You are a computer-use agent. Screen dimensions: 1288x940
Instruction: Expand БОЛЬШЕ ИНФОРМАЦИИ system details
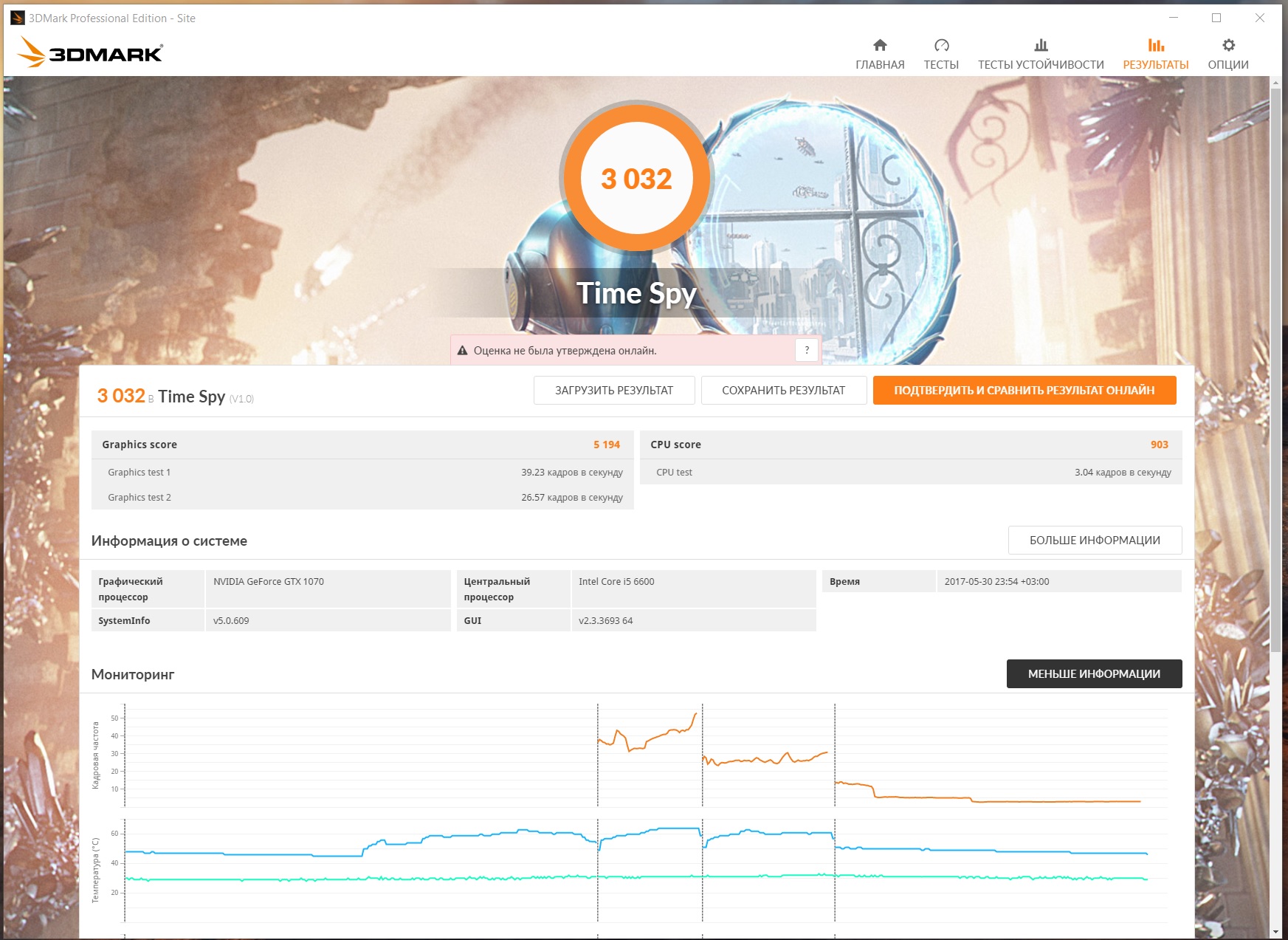pos(1095,541)
